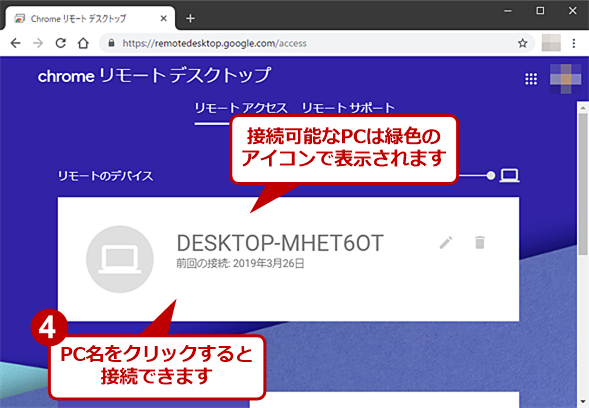Click the scrollbar up arrow
Viewport: 589px width, 408px height.
[583, 107]
